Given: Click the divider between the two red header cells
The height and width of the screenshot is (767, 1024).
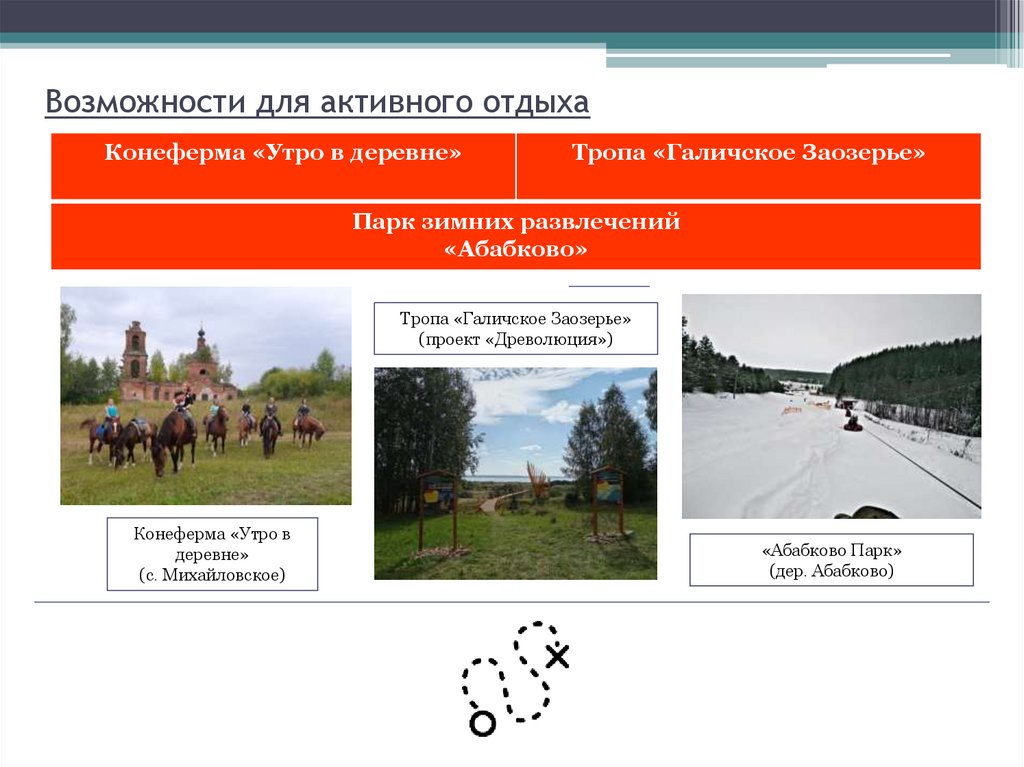Looking at the screenshot, I should pos(517,164).
